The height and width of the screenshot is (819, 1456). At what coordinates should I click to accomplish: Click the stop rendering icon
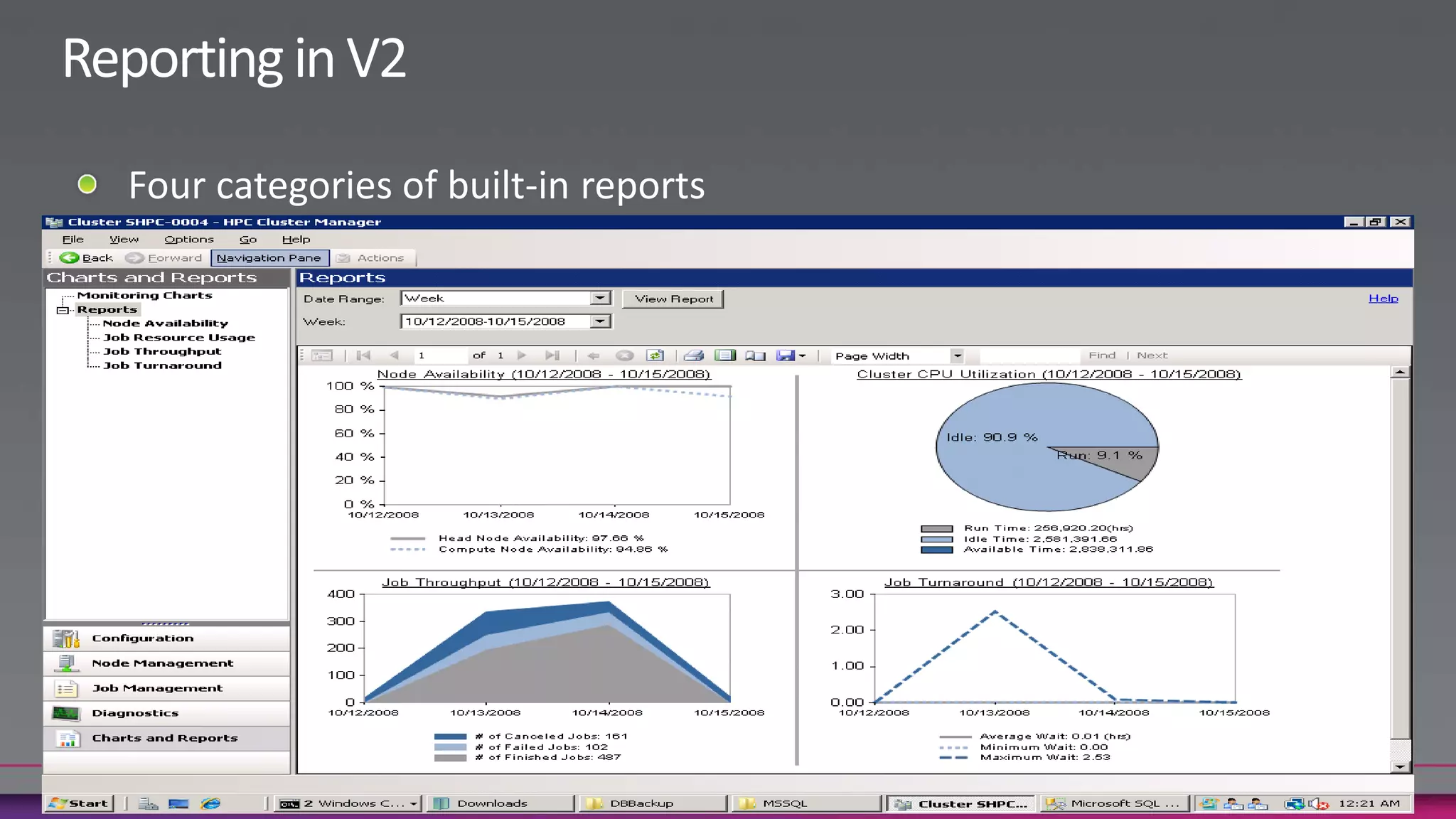tap(624, 355)
